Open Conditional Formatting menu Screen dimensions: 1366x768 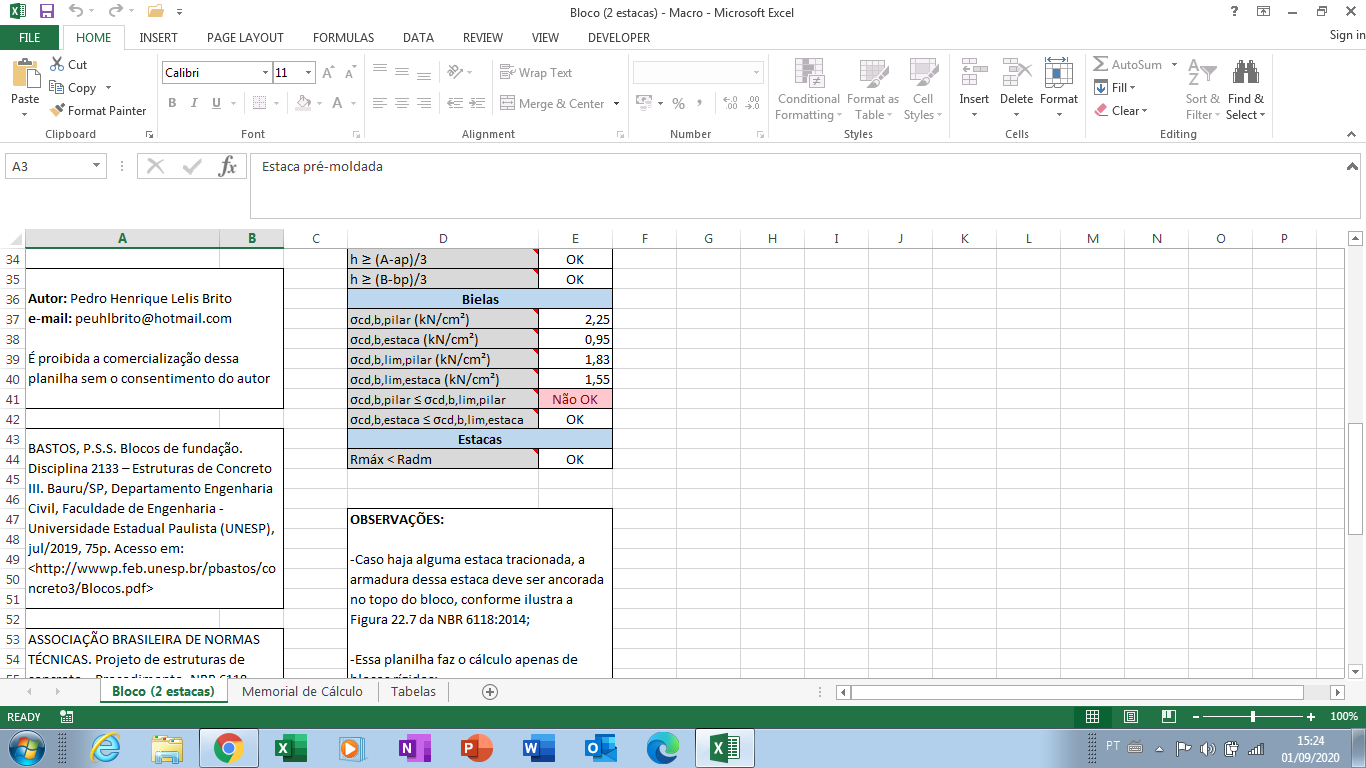(x=808, y=88)
